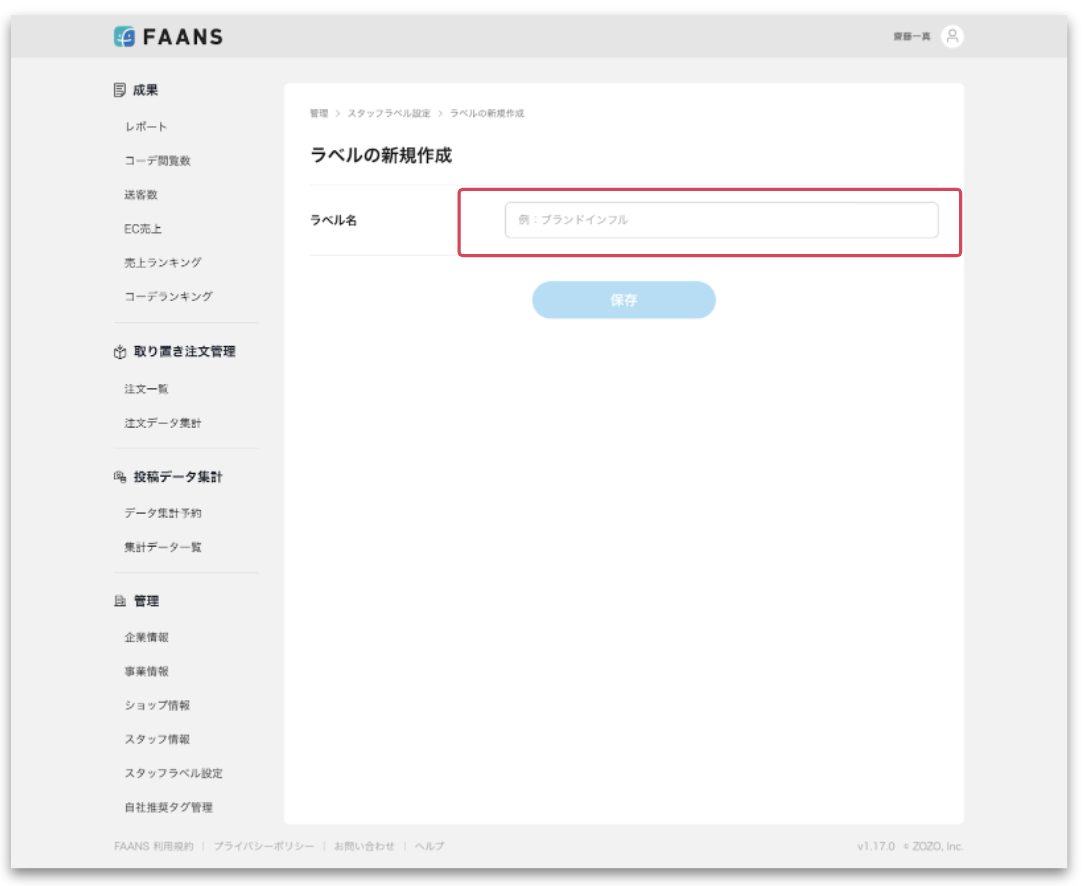Click the 取り置き注文管理 box icon

point(120,352)
